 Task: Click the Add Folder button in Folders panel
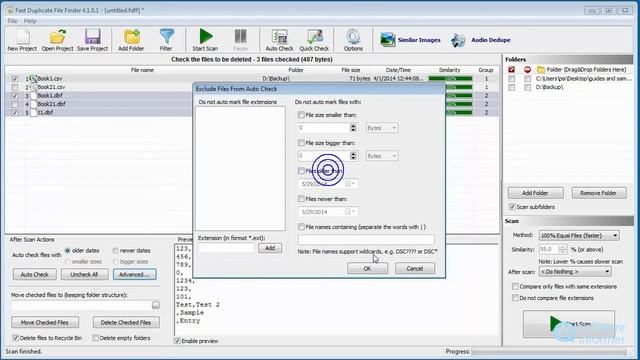click(536, 193)
